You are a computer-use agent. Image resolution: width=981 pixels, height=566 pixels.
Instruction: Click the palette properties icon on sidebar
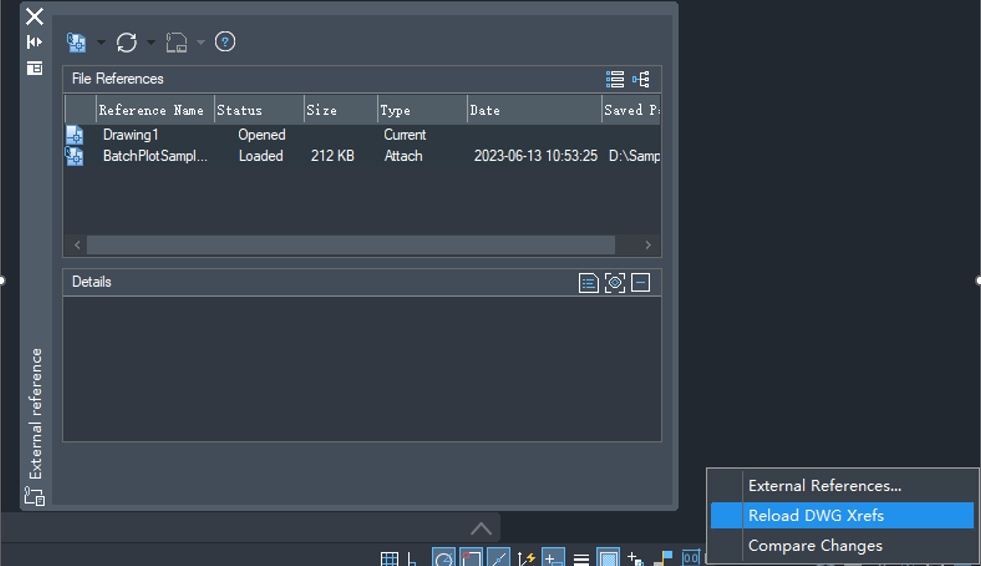[x=34, y=68]
